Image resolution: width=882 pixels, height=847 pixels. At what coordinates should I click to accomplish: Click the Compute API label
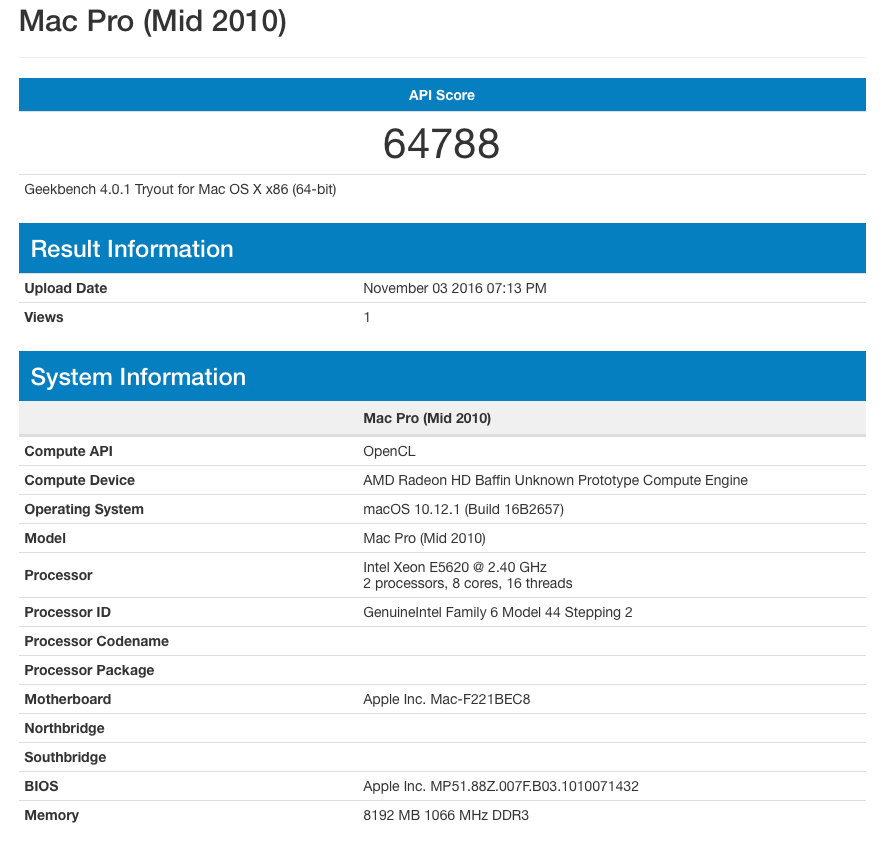(x=69, y=451)
